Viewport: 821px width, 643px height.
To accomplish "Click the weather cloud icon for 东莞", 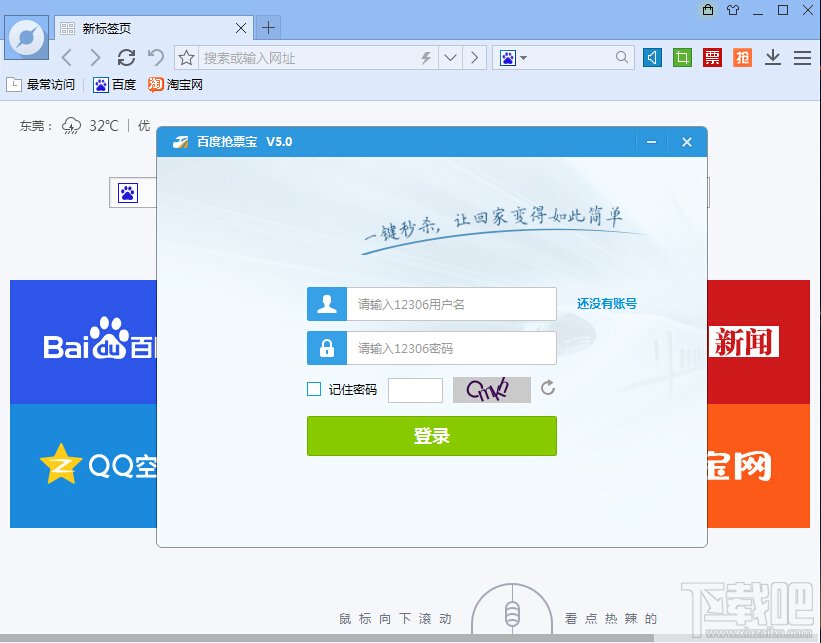I will (72, 126).
